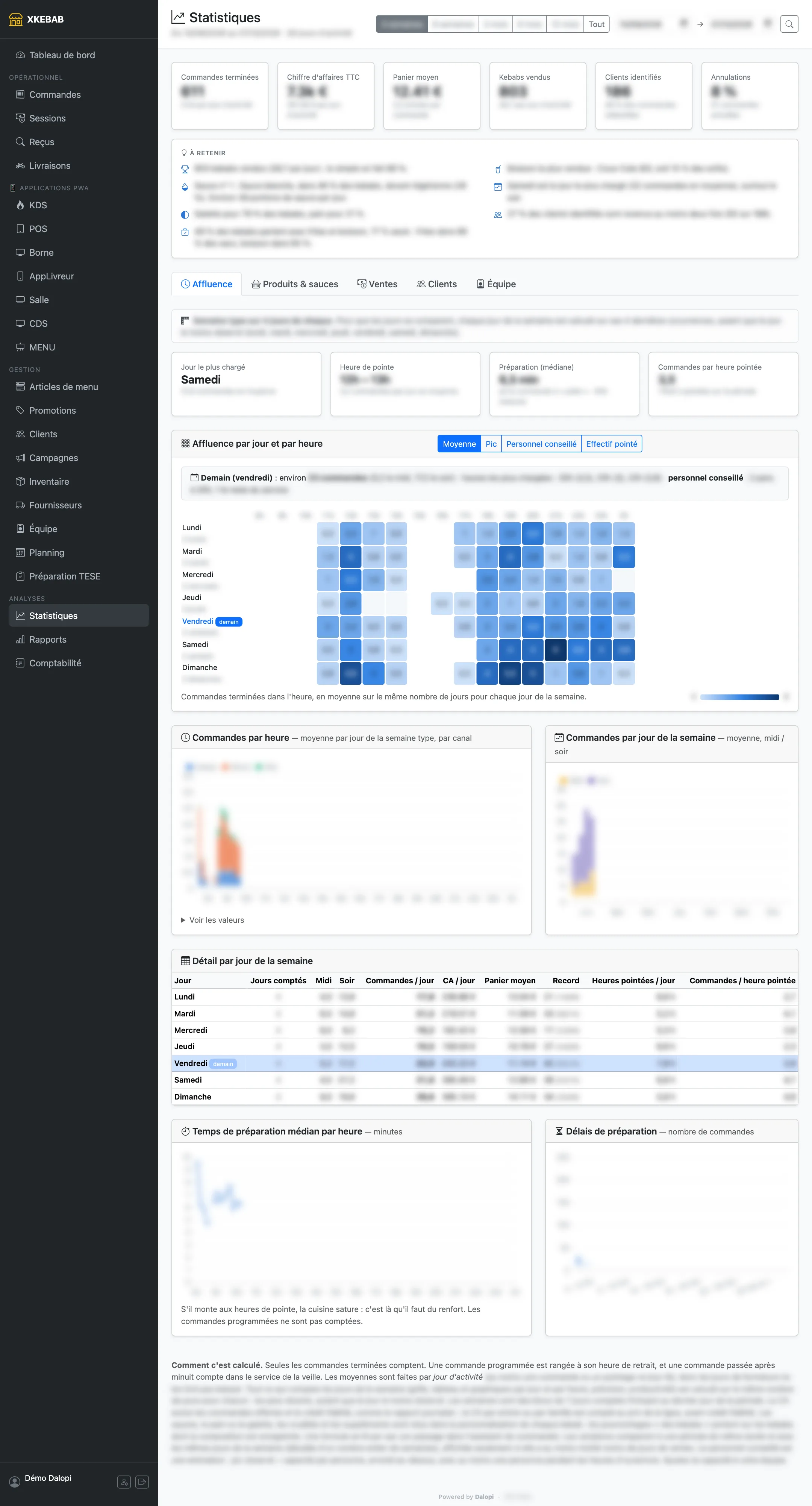Open Commandes in the sidebar

[79, 95]
